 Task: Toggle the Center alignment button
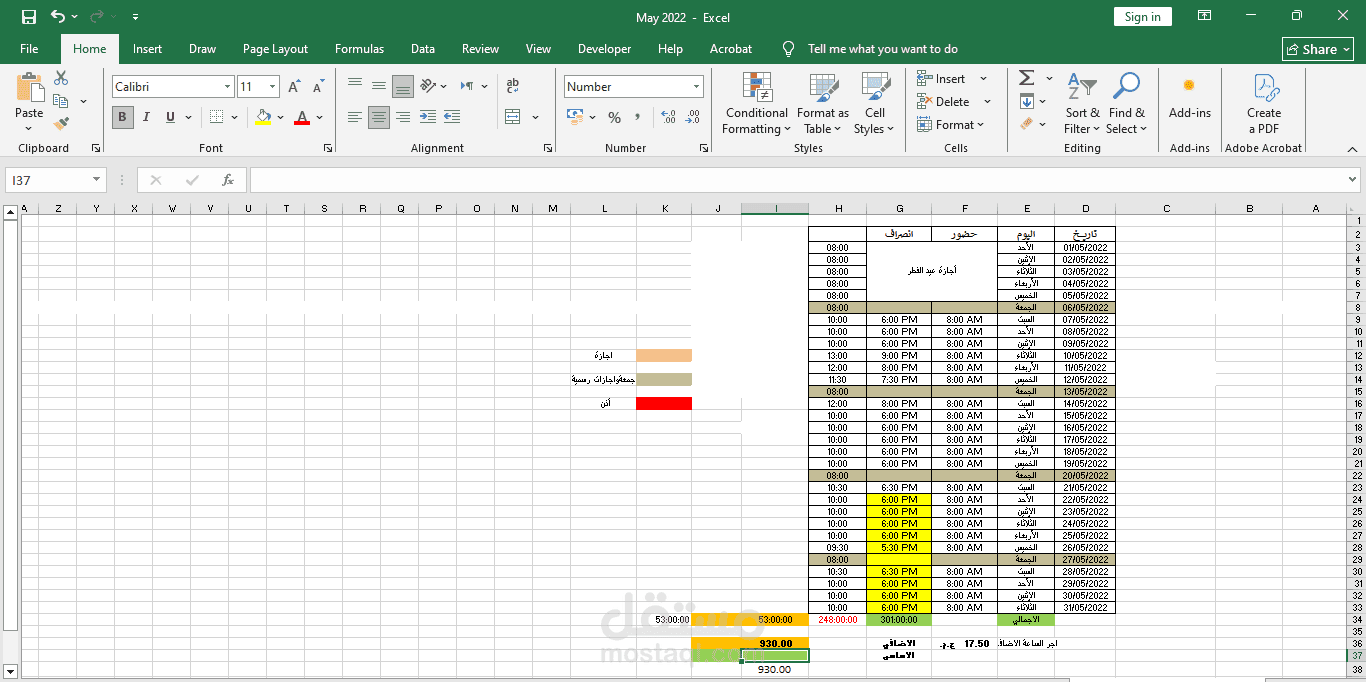pos(379,117)
